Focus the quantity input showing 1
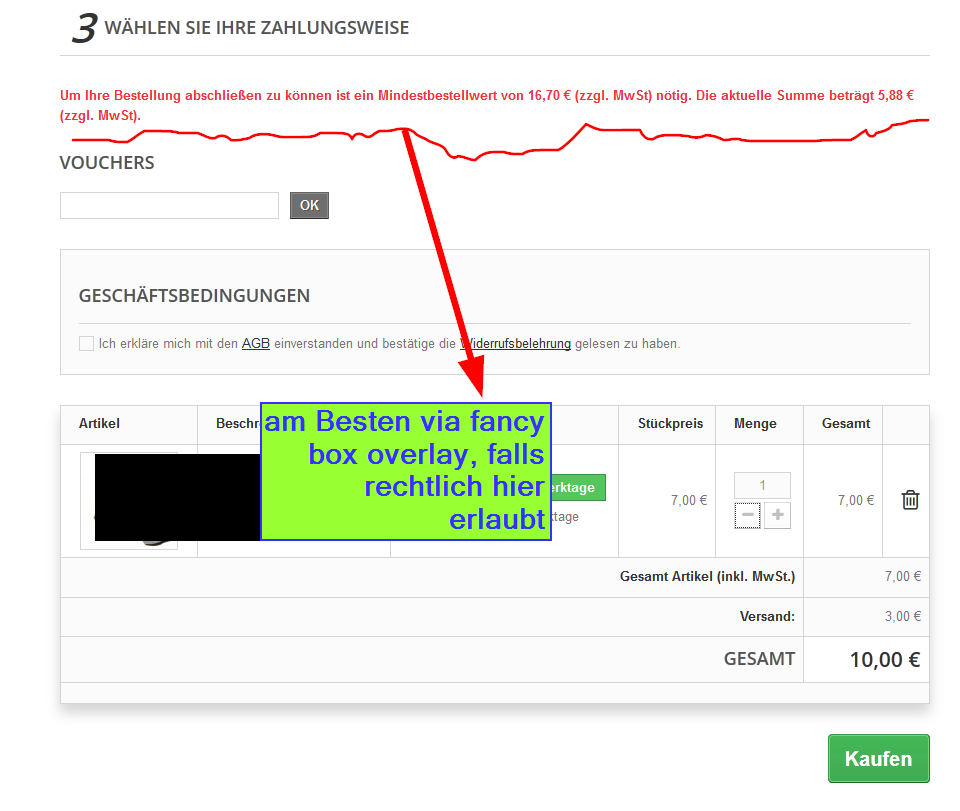Screen dimensions: 960x811 click(762, 485)
